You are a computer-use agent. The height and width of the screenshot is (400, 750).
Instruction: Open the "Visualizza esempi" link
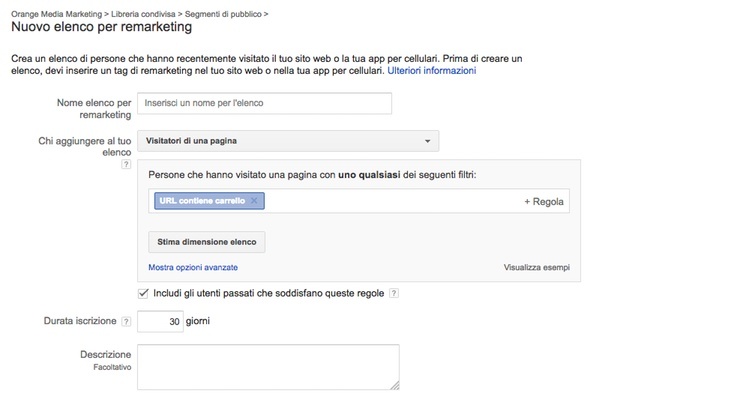pyautogui.click(x=538, y=267)
